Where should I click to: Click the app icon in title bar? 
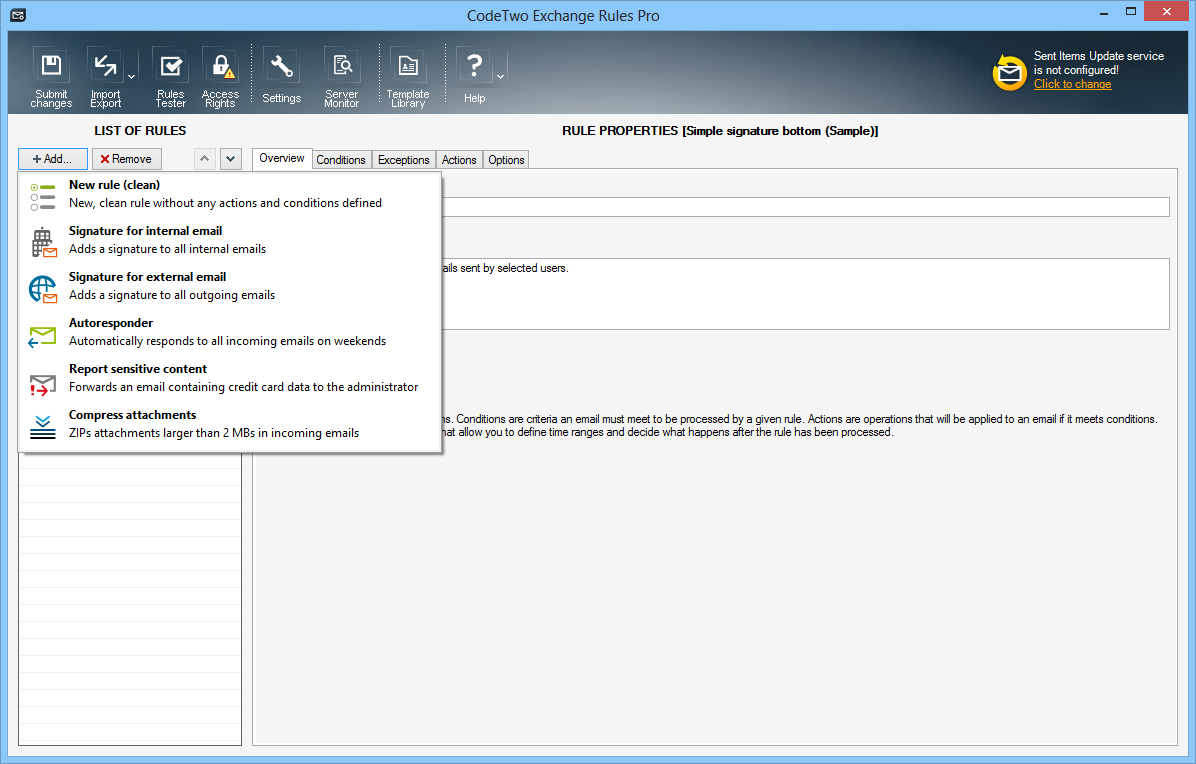pos(18,15)
